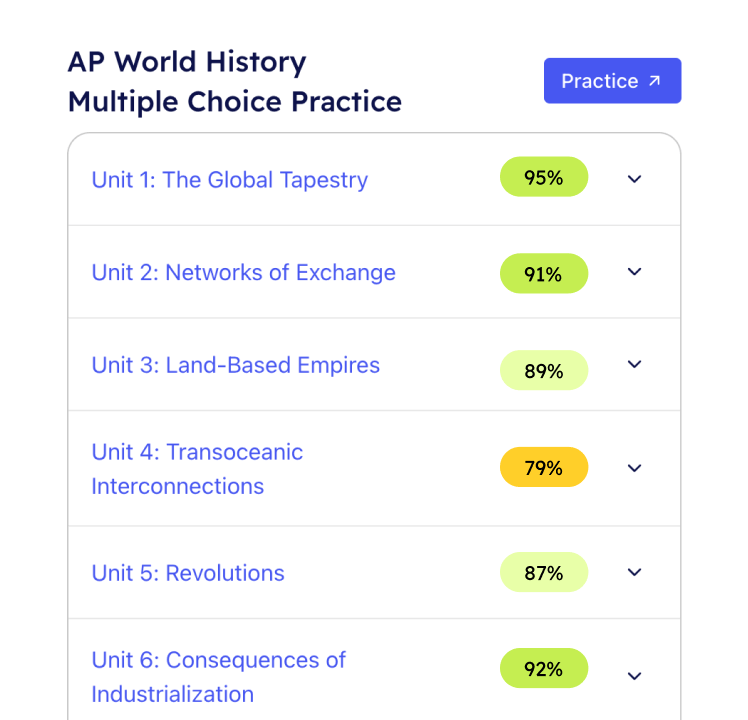Expand Unit 4 Transoceanic Interconnections chevron
The height and width of the screenshot is (720, 748).
pos(634,468)
